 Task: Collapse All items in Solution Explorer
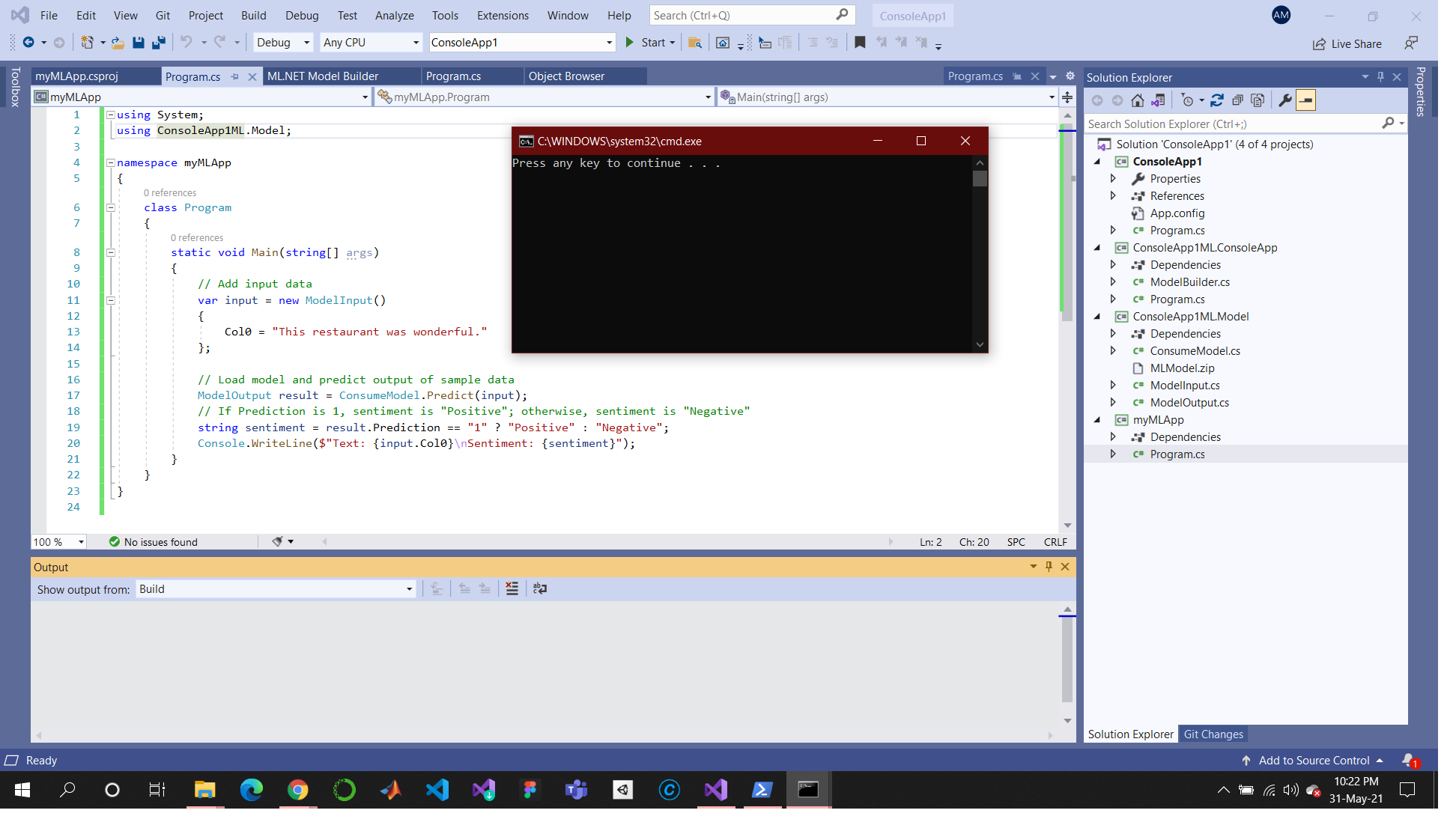[x=1237, y=100]
